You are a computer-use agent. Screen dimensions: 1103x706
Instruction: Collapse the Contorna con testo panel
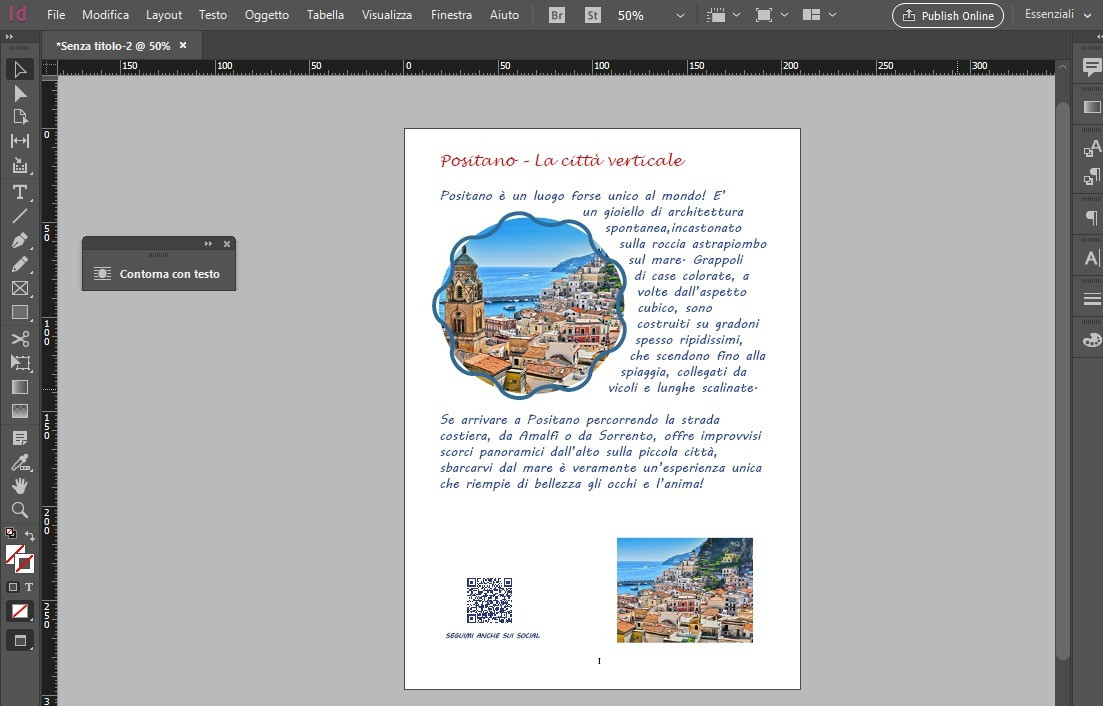tap(208, 244)
